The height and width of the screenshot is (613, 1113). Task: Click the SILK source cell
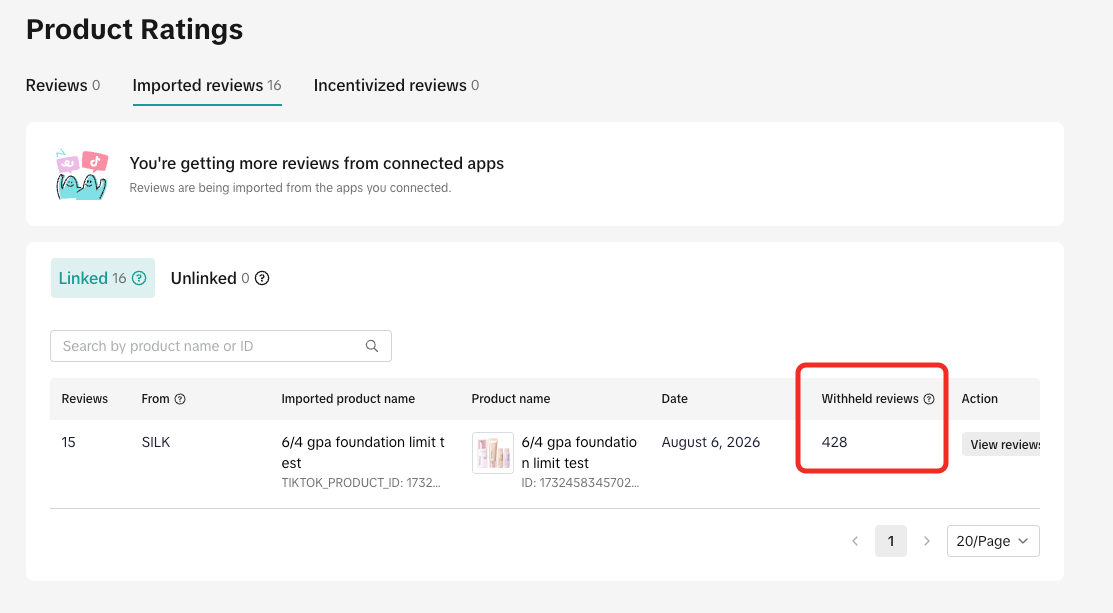click(156, 442)
